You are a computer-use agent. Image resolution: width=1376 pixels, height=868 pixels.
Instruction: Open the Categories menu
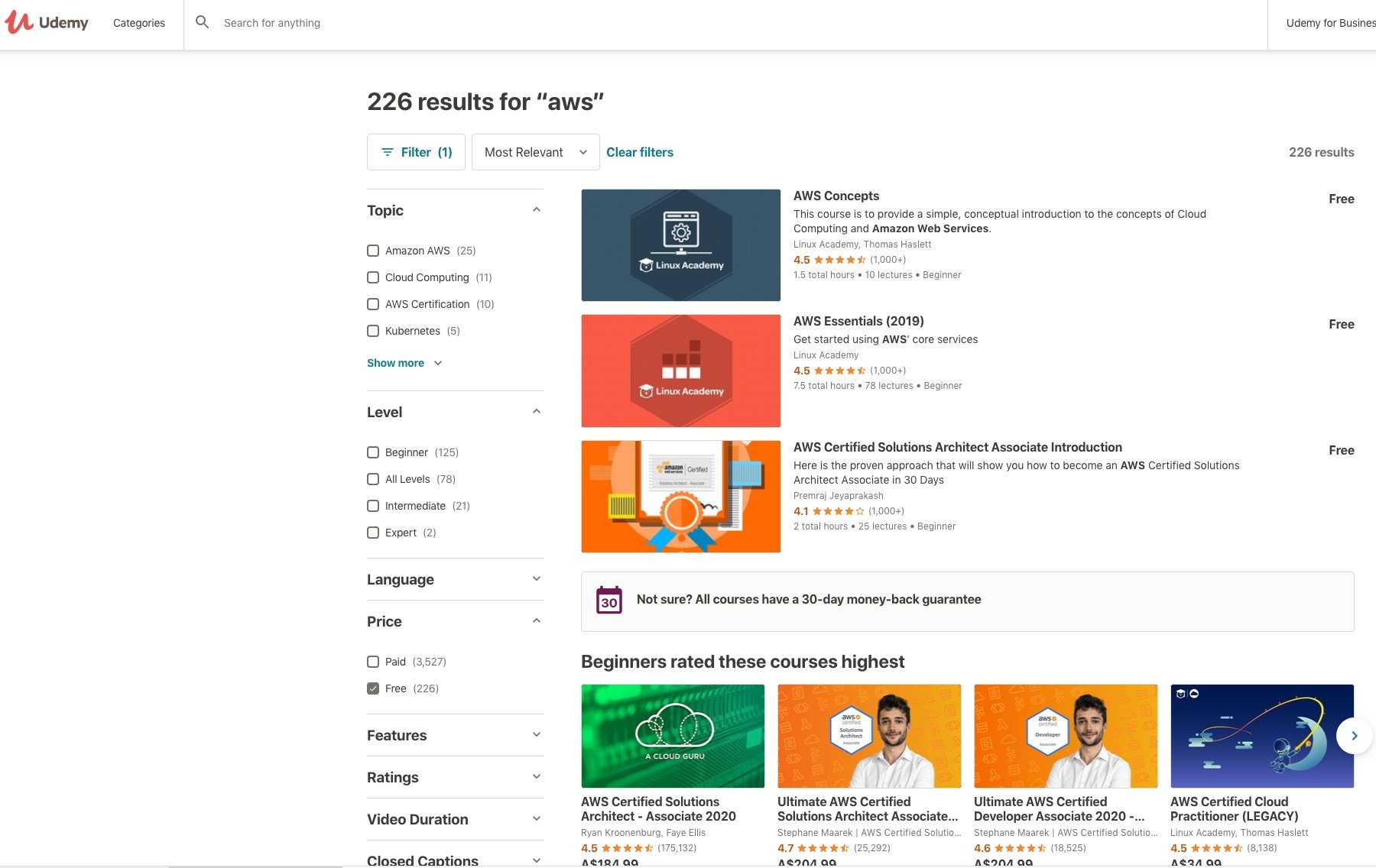138,23
